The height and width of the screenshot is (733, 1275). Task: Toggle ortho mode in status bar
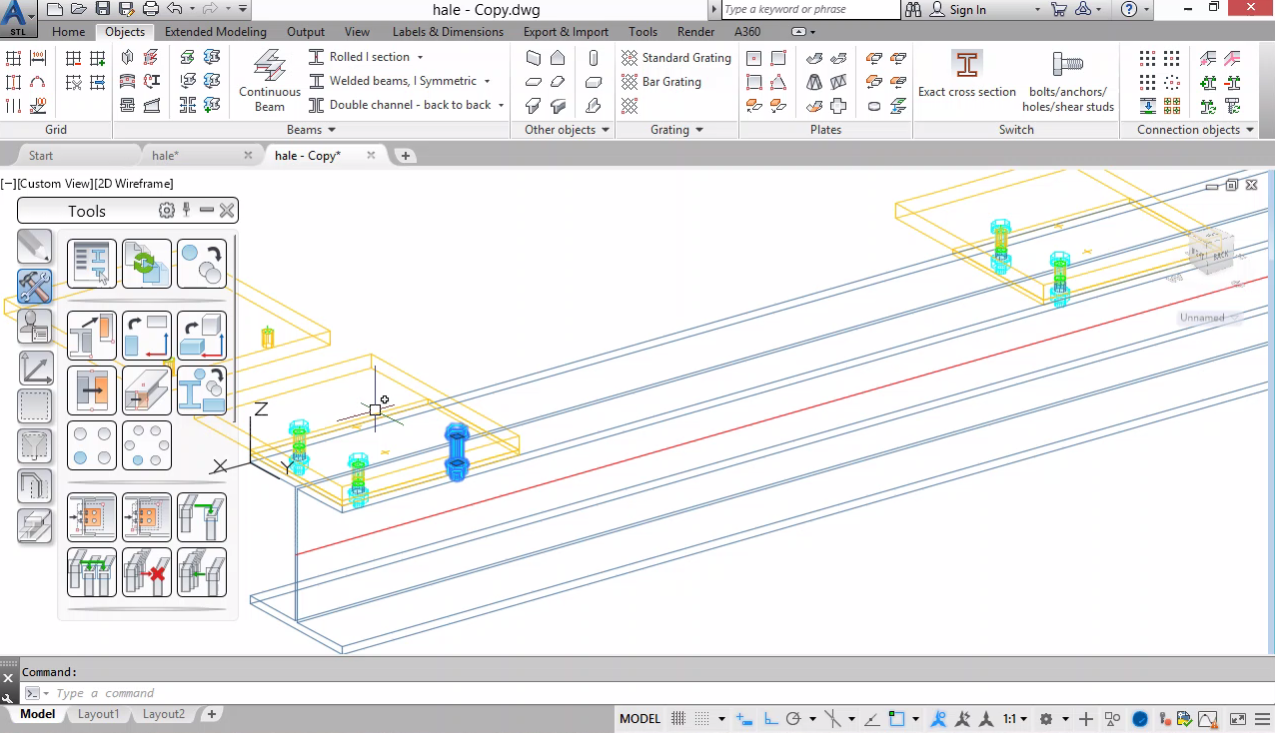coord(770,719)
